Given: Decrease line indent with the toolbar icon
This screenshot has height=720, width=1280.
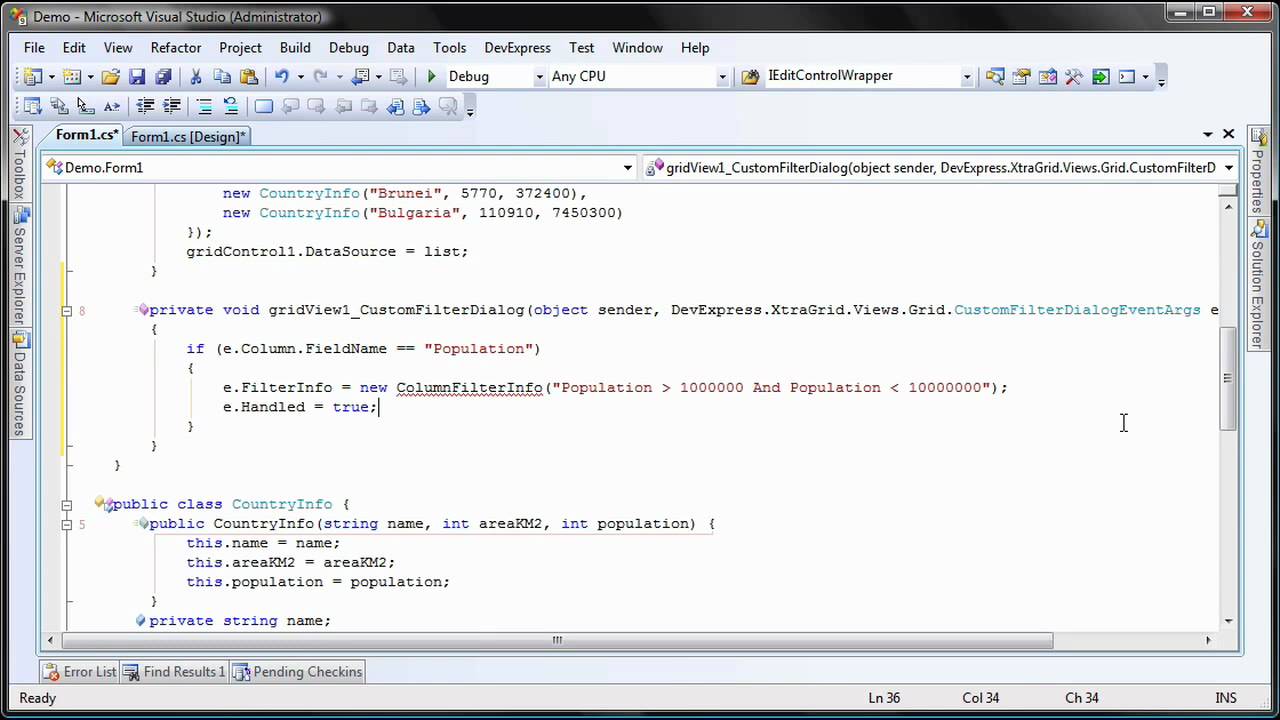Looking at the screenshot, I should click(x=145, y=106).
